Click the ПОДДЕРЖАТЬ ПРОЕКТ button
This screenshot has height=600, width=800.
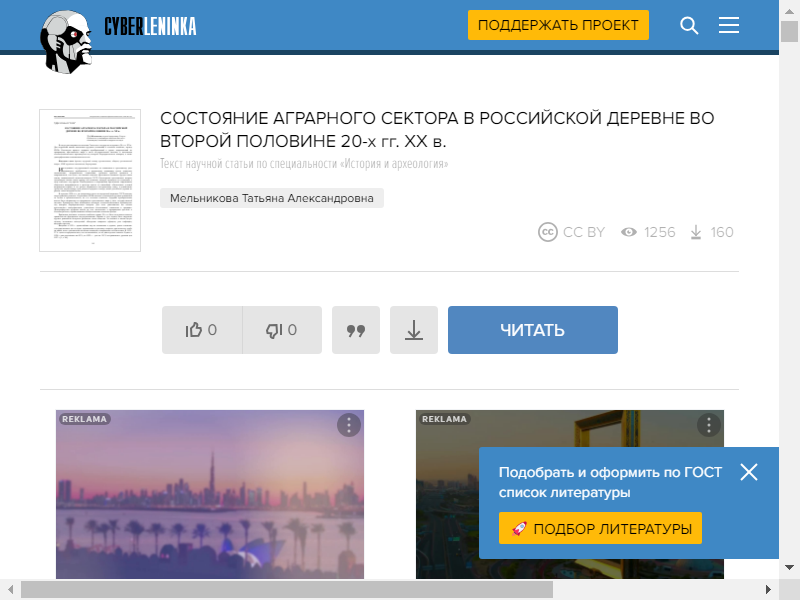(558, 26)
